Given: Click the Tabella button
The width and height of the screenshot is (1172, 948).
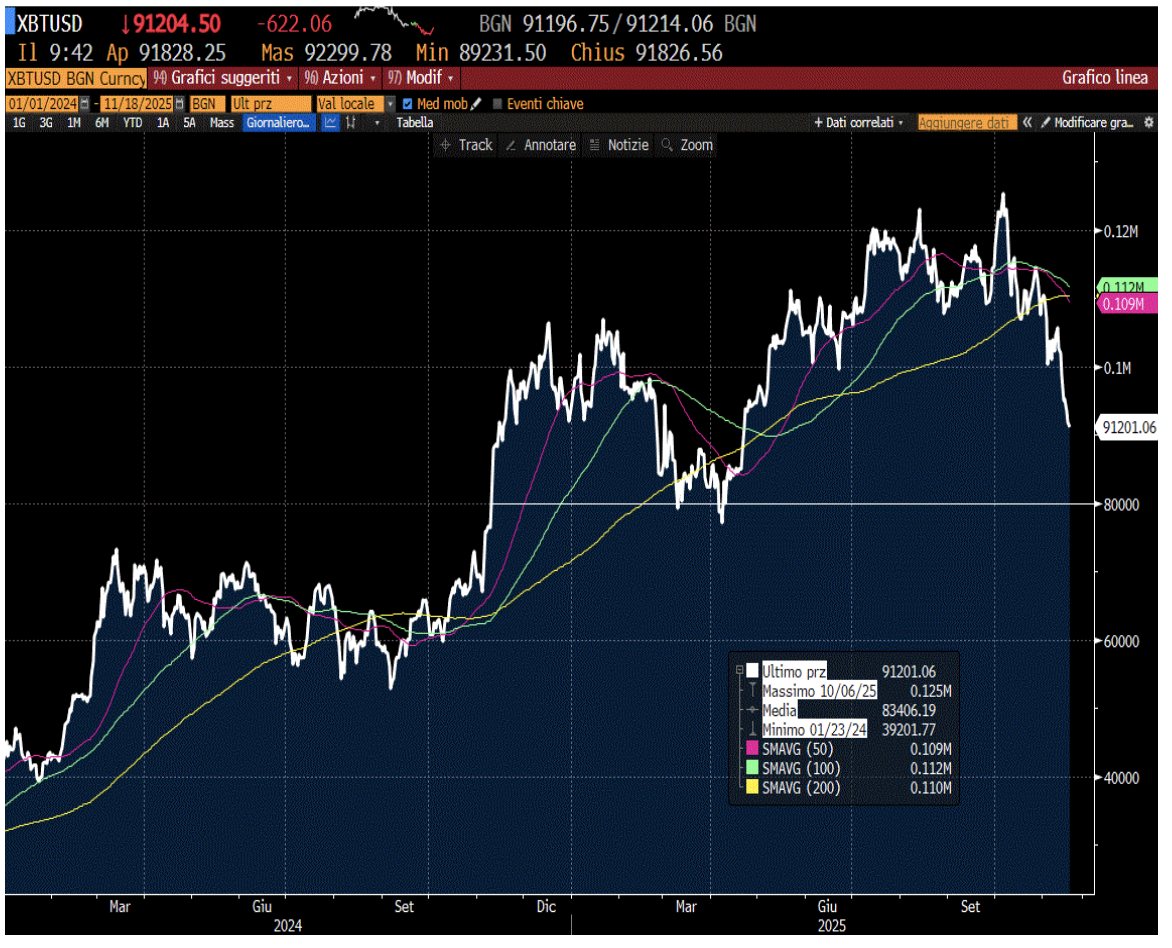Looking at the screenshot, I should pyautogui.click(x=414, y=122).
